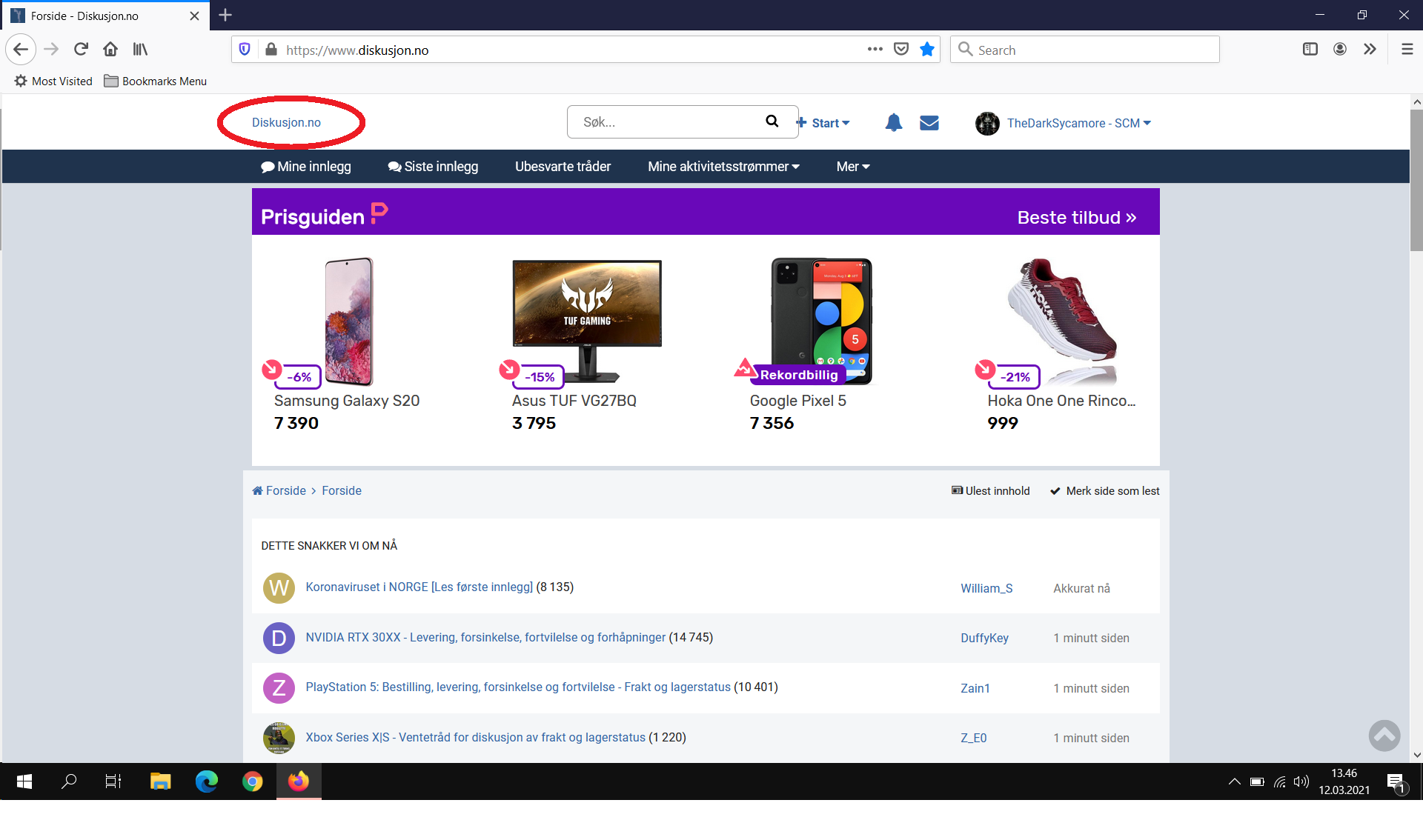The height and width of the screenshot is (840, 1423).
Task: Open Google Pixel 5 product image
Action: coord(821,320)
